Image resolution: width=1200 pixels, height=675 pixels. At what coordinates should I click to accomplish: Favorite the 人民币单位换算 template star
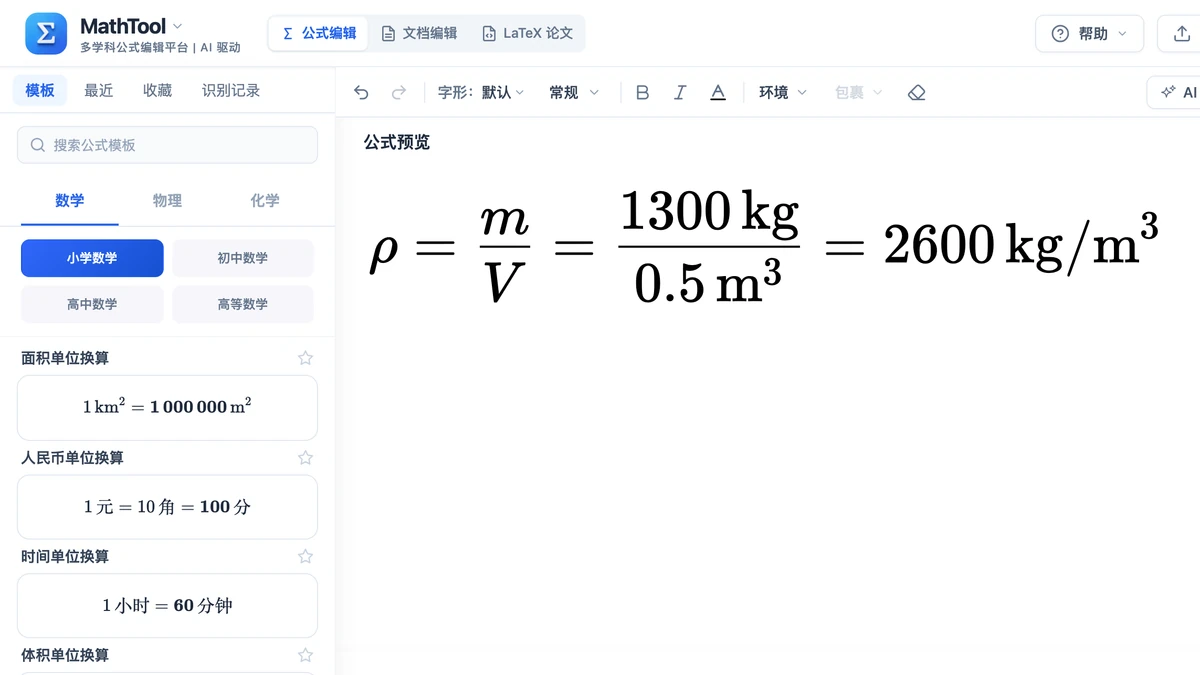[x=306, y=457]
